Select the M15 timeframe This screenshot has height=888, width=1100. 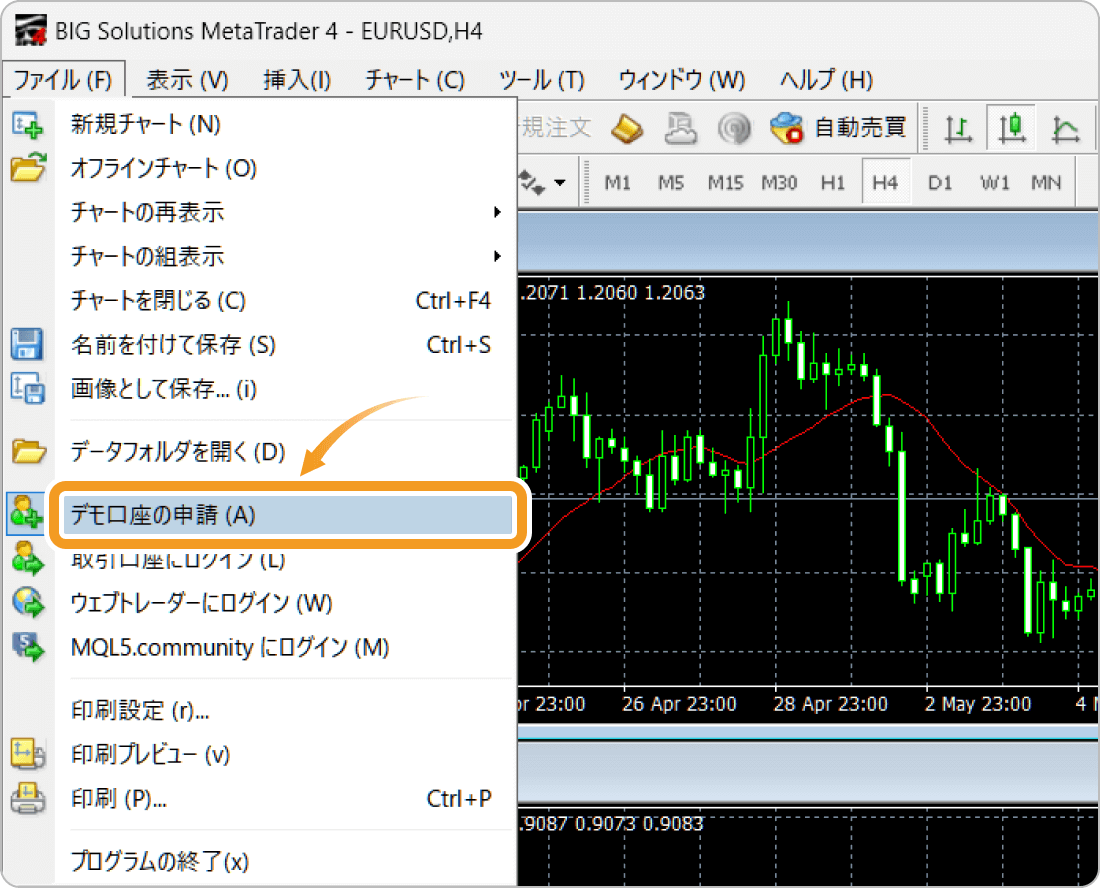tap(725, 183)
